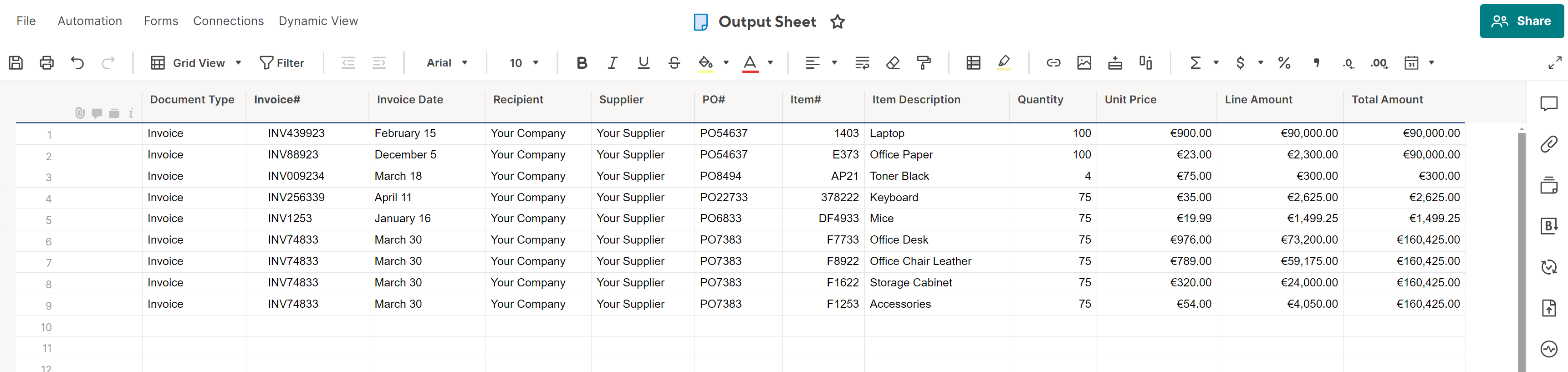Open the background color dropdown arrow

click(x=725, y=63)
